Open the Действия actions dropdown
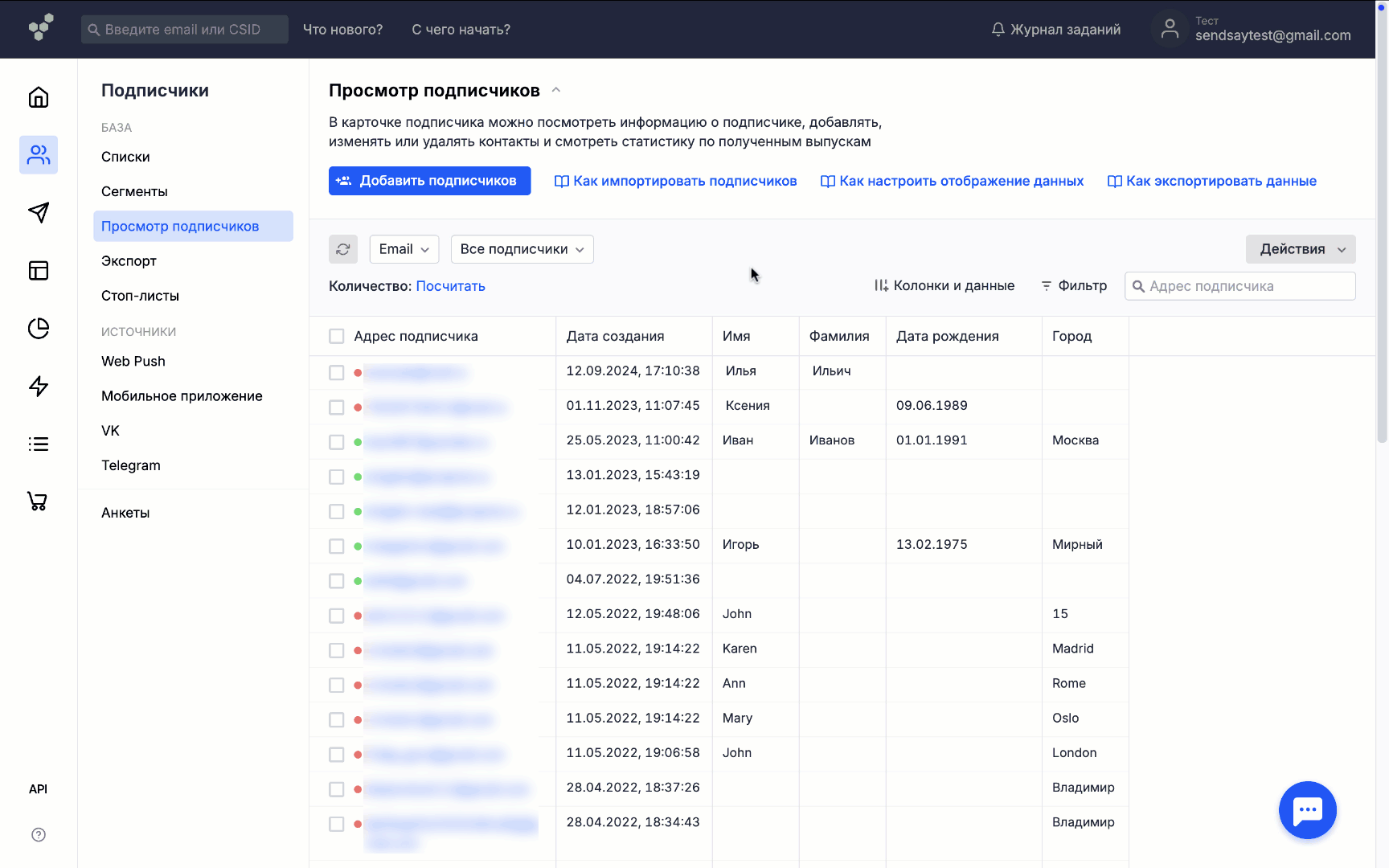Viewport: 1389px width, 868px height. [x=1300, y=249]
